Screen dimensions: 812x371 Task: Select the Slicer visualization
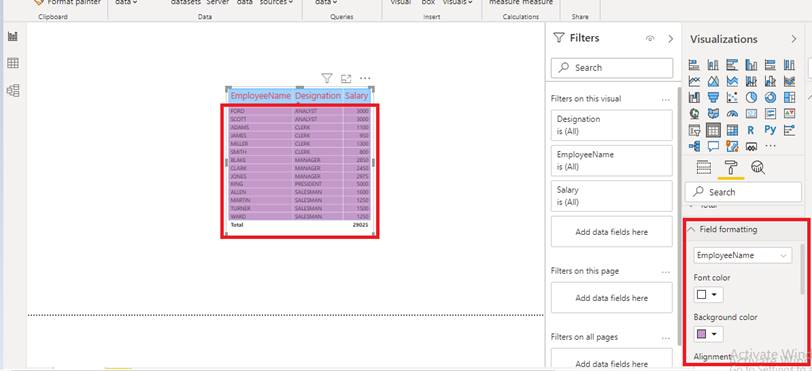pyautogui.click(x=694, y=130)
